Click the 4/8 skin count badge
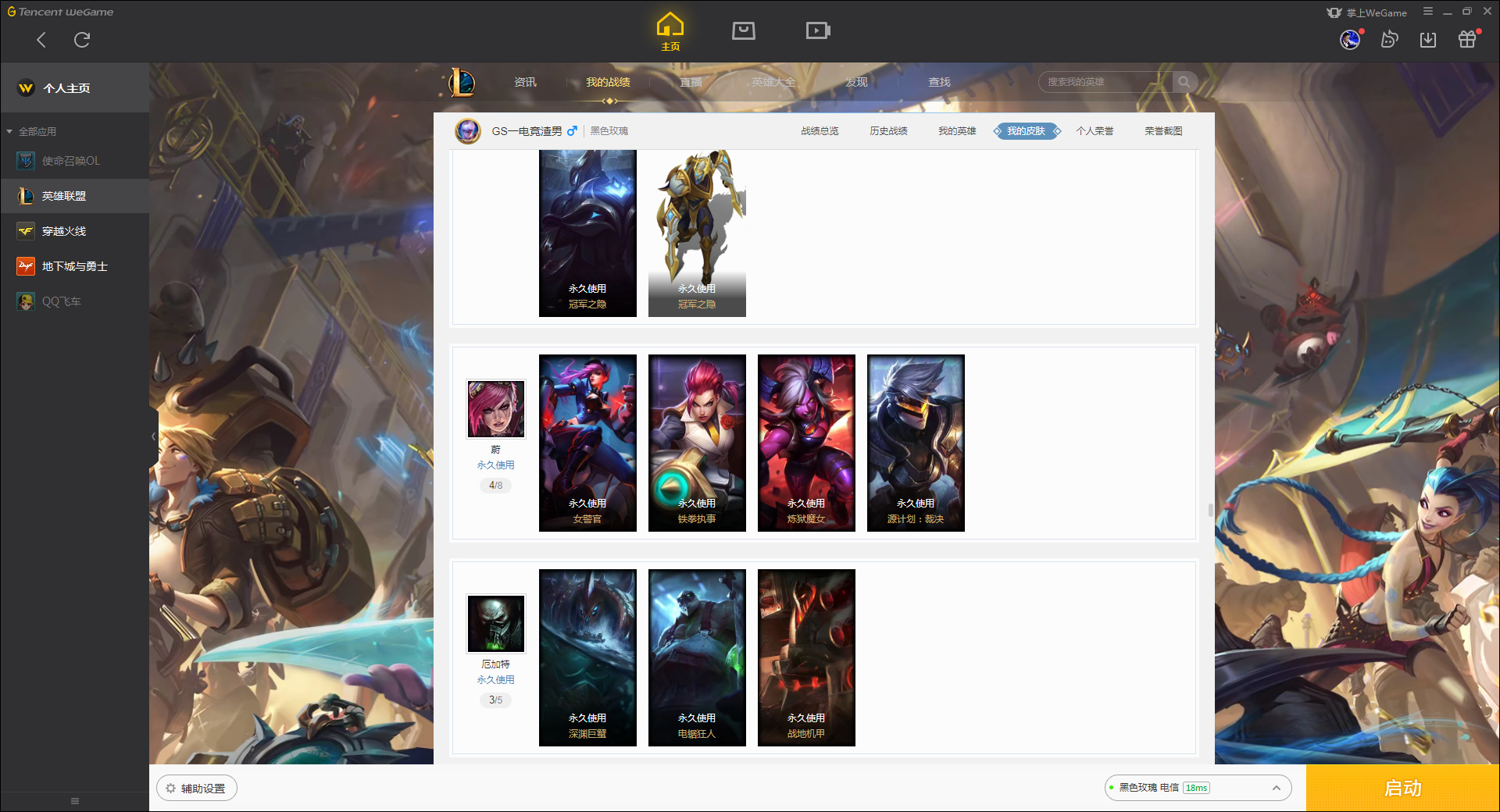 coord(496,486)
